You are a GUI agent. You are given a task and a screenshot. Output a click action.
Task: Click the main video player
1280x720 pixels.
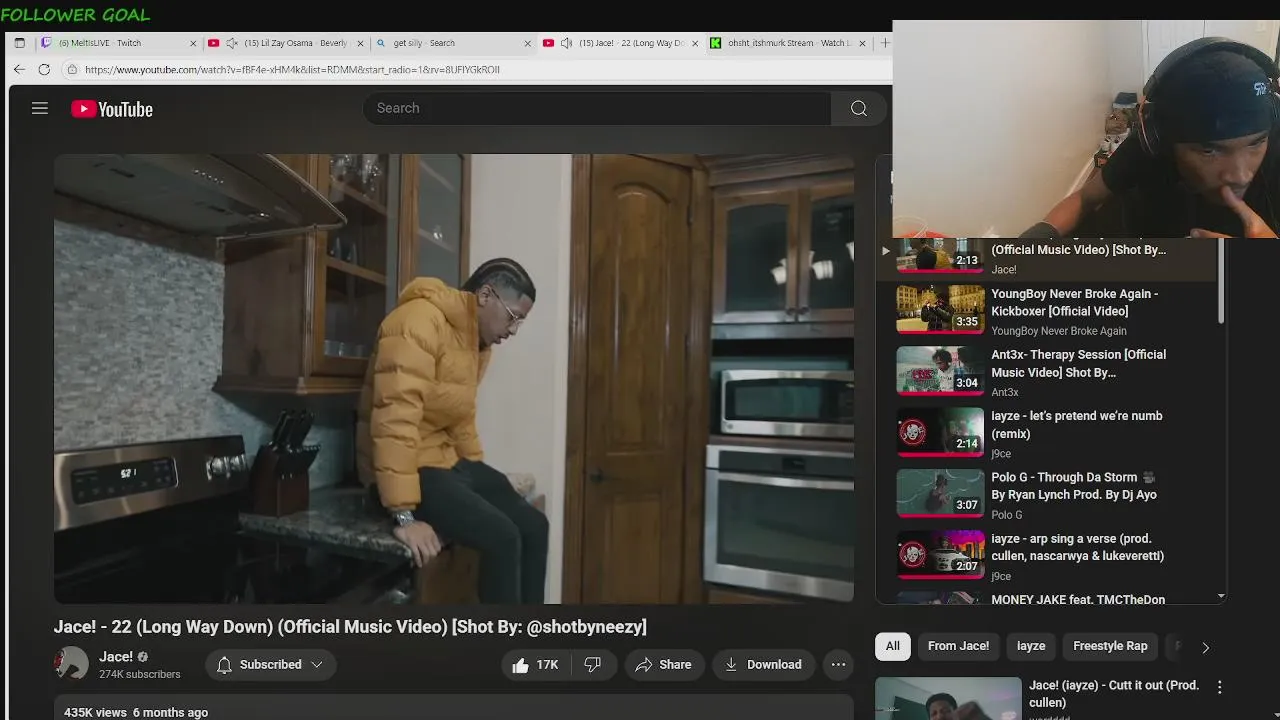coord(453,378)
